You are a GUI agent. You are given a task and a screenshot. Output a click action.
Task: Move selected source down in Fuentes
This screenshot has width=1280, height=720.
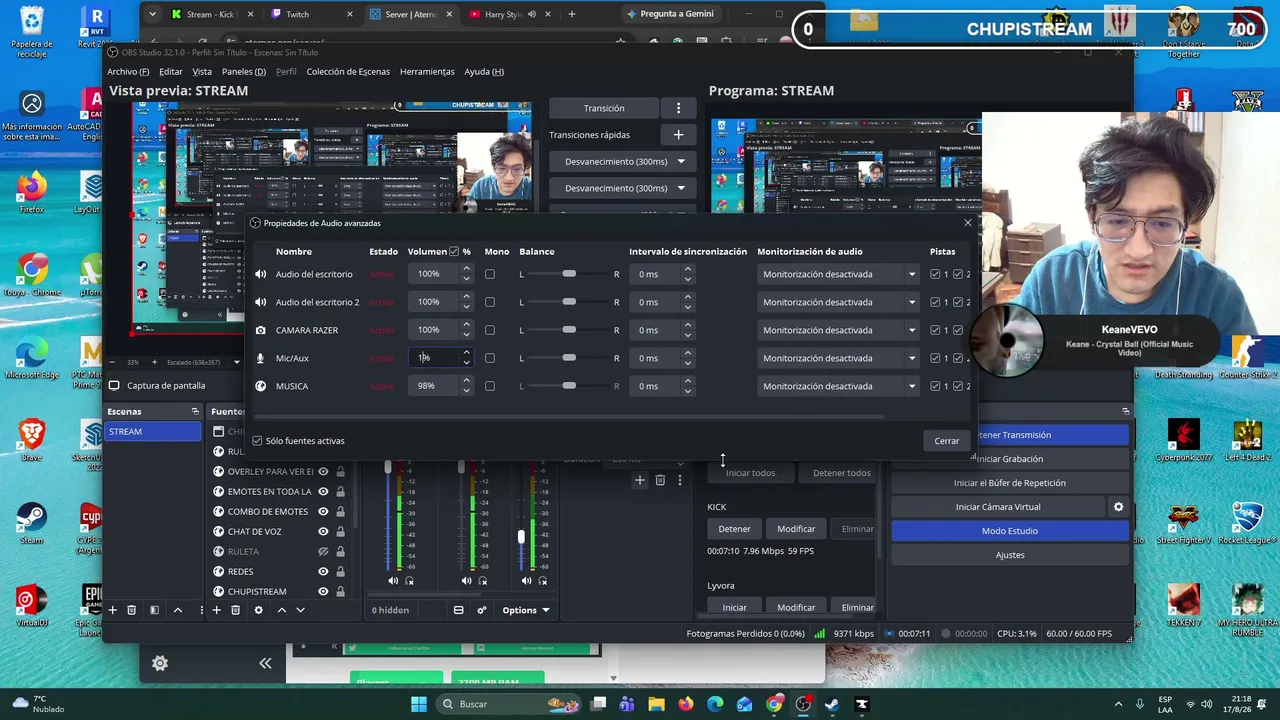click(x=300, y=610)
